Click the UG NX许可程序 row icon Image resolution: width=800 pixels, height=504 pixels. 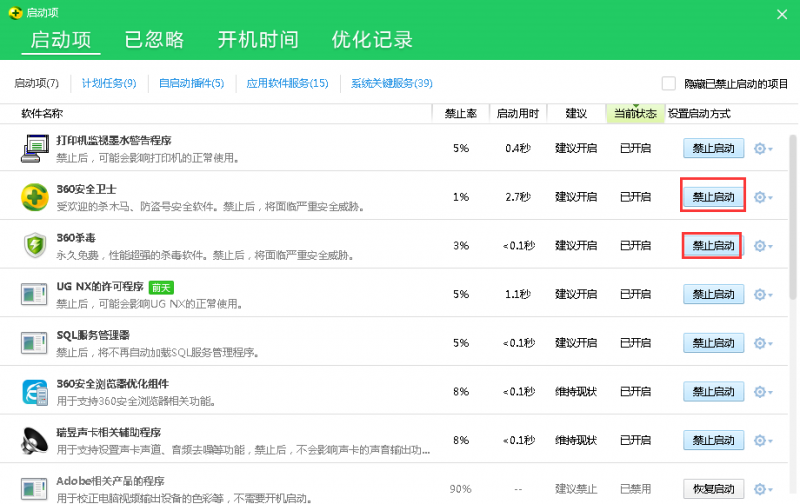34,294
